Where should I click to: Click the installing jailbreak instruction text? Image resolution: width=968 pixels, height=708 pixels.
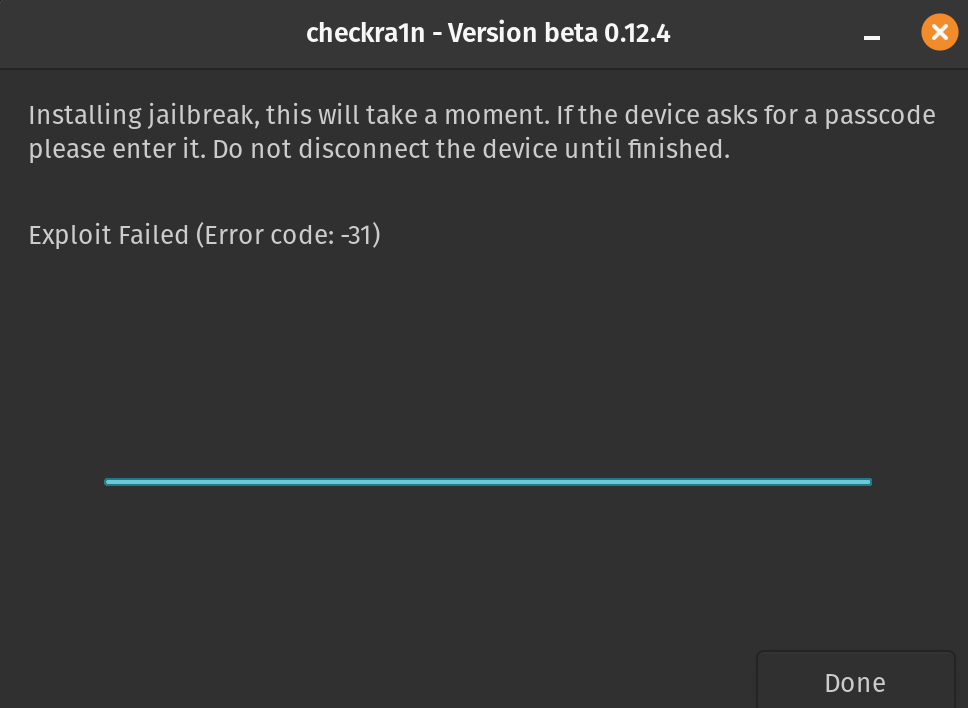pyautogui.click(x=480, y=132)
